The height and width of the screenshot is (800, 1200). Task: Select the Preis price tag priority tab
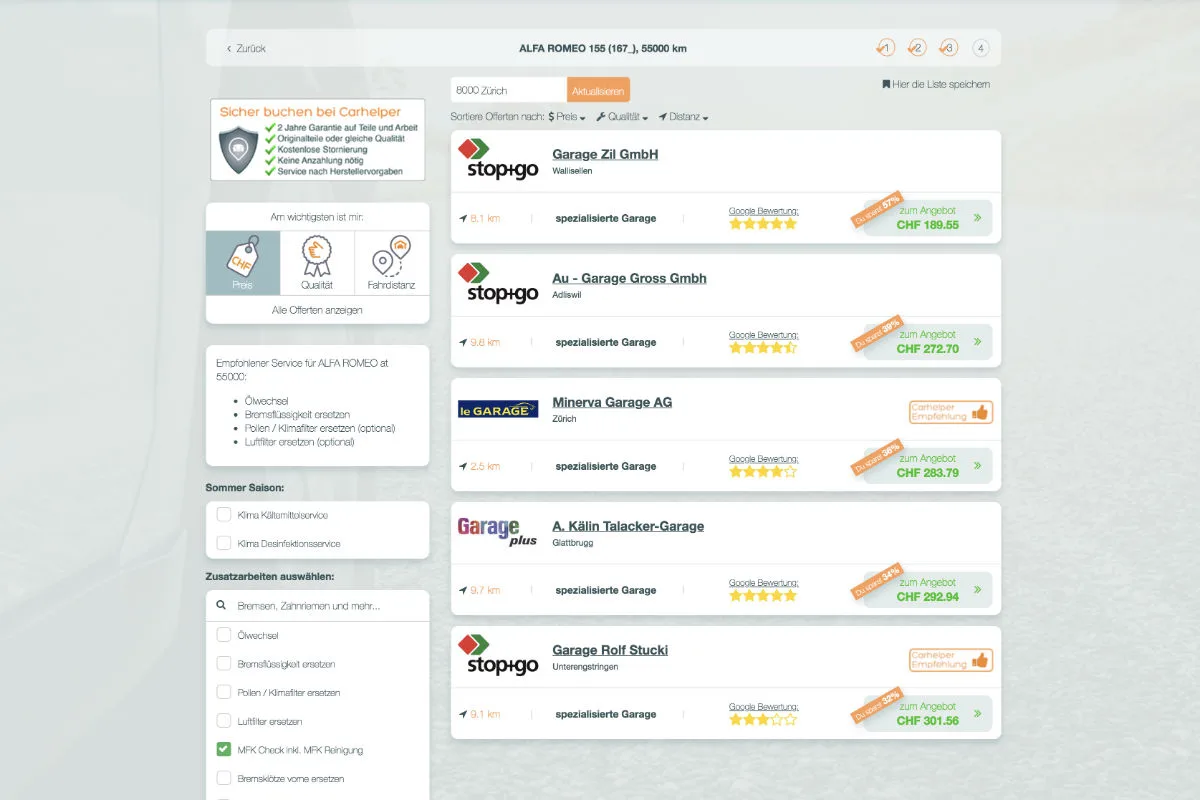tap(243, 263)
